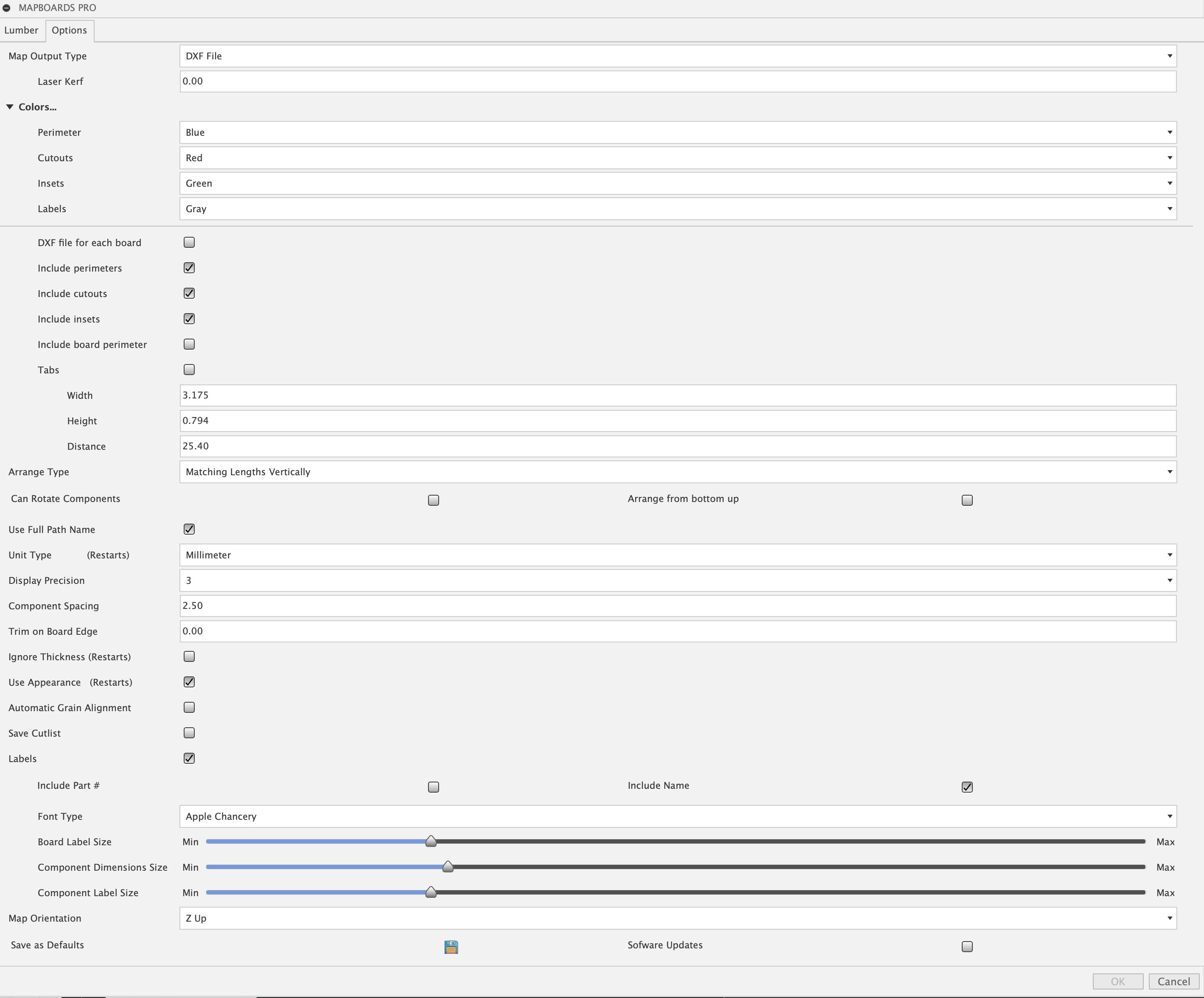This screenshot has height=998, width=1204.
Task: Switch to the Lumber tab
Action: (x=21, y=31)
